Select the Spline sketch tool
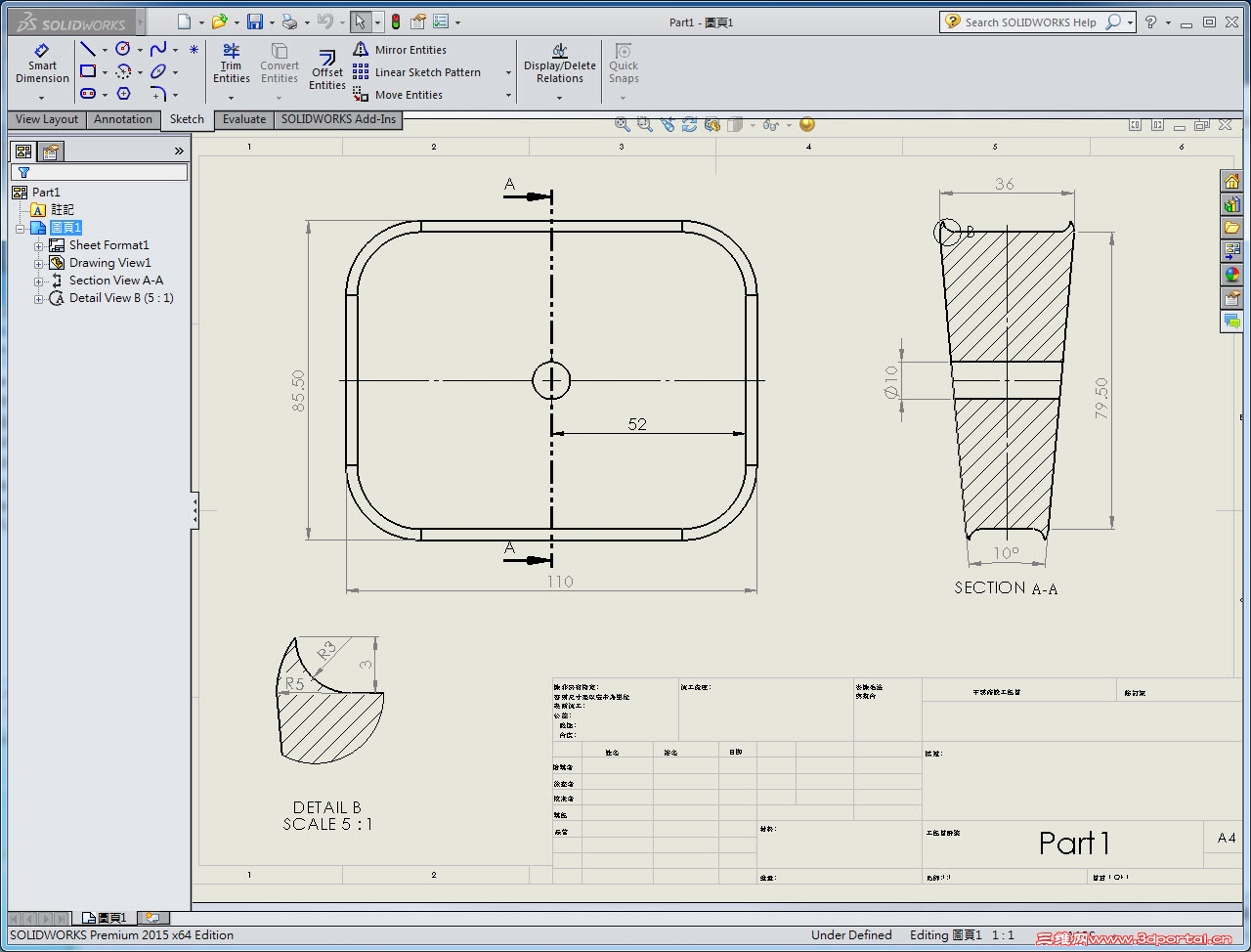1251x952 pixels. click(158, 49)
